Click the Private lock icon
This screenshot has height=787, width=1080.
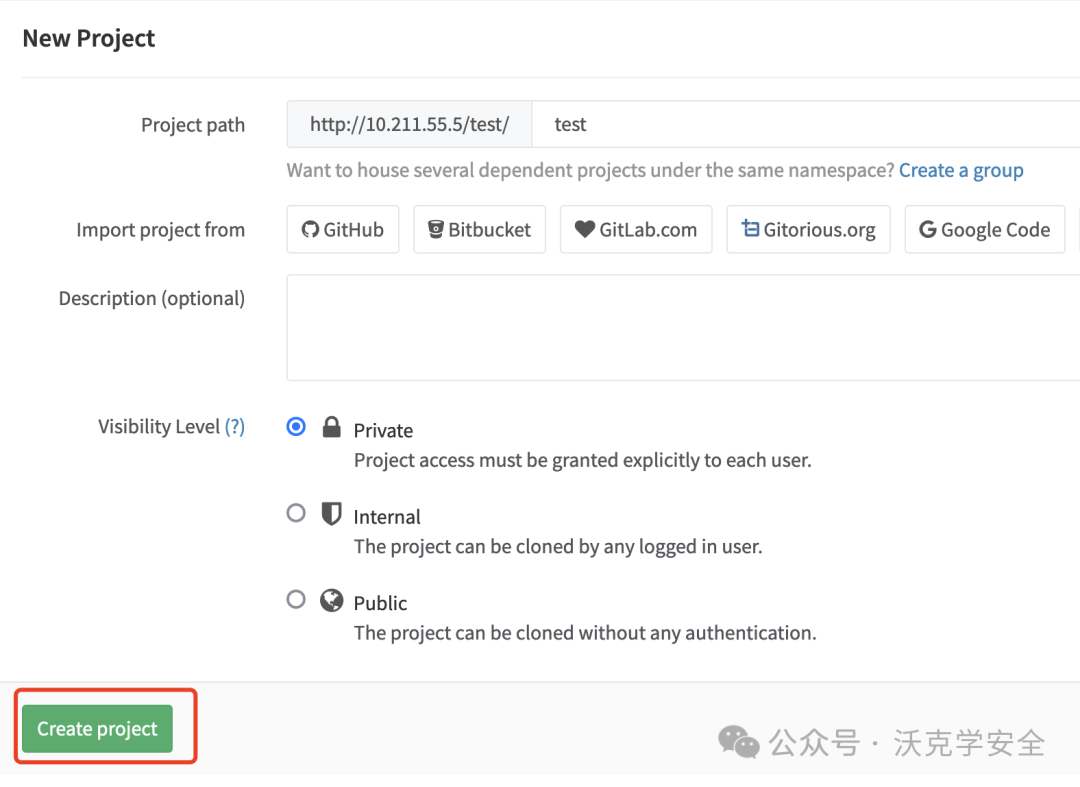coord(331,427)
